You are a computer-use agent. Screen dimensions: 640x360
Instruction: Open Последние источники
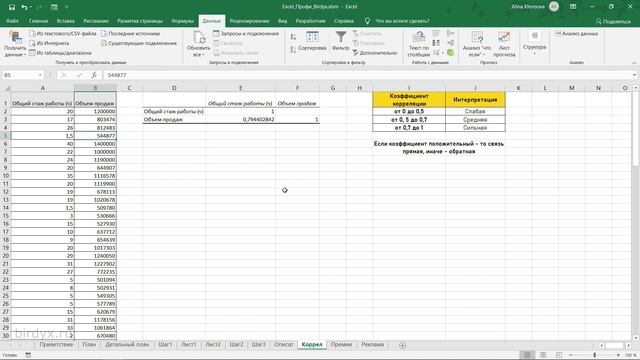click(x=131, y=33)
